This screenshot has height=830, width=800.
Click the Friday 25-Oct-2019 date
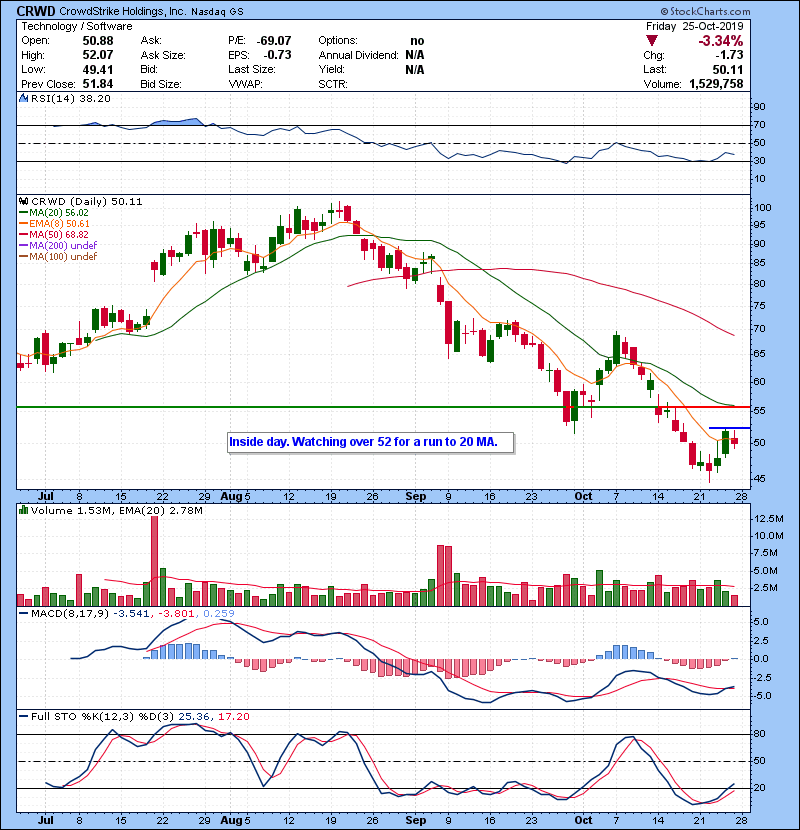(x=695, y=26)
